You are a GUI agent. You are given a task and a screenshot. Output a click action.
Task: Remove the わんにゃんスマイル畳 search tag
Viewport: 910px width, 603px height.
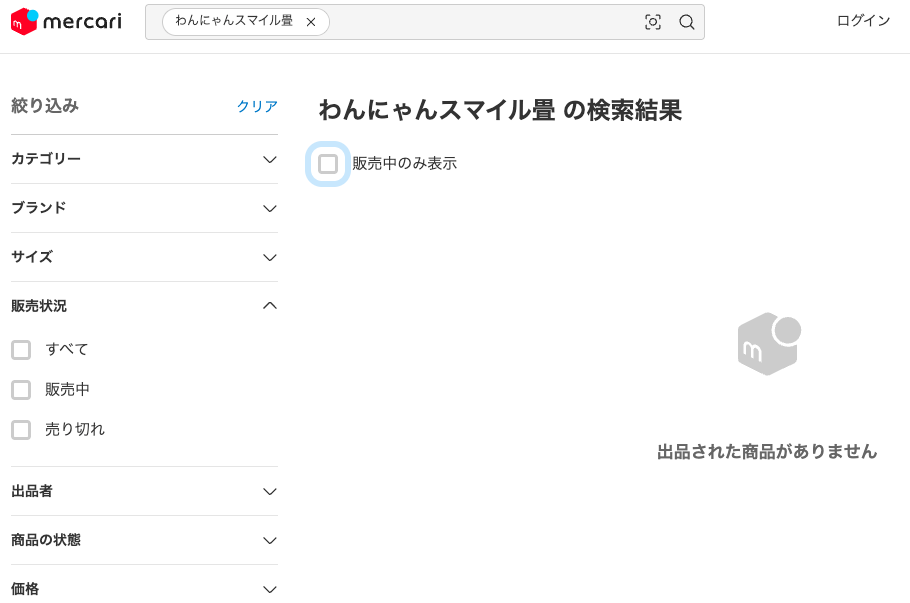[311, 22]
